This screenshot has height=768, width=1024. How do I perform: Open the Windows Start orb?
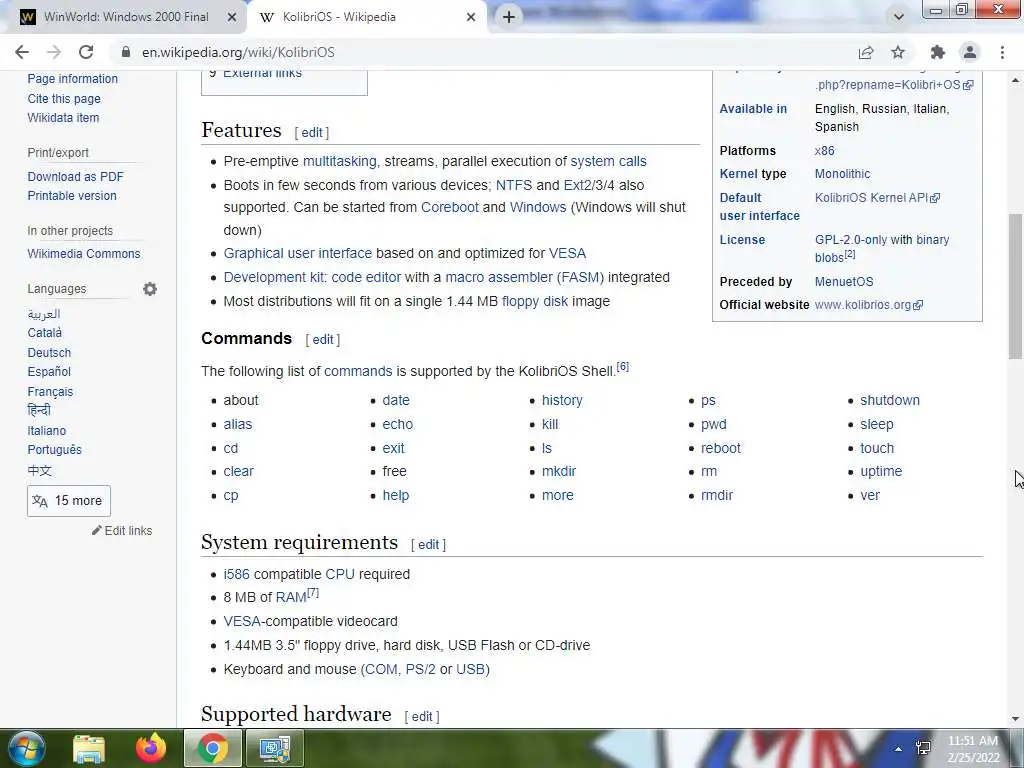(x=26, y=748)
